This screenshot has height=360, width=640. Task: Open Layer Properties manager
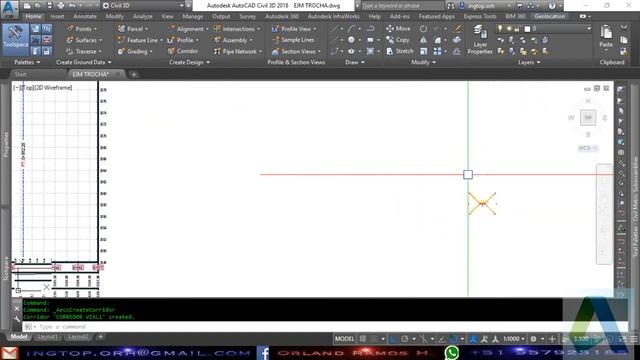tap(480, 40)
